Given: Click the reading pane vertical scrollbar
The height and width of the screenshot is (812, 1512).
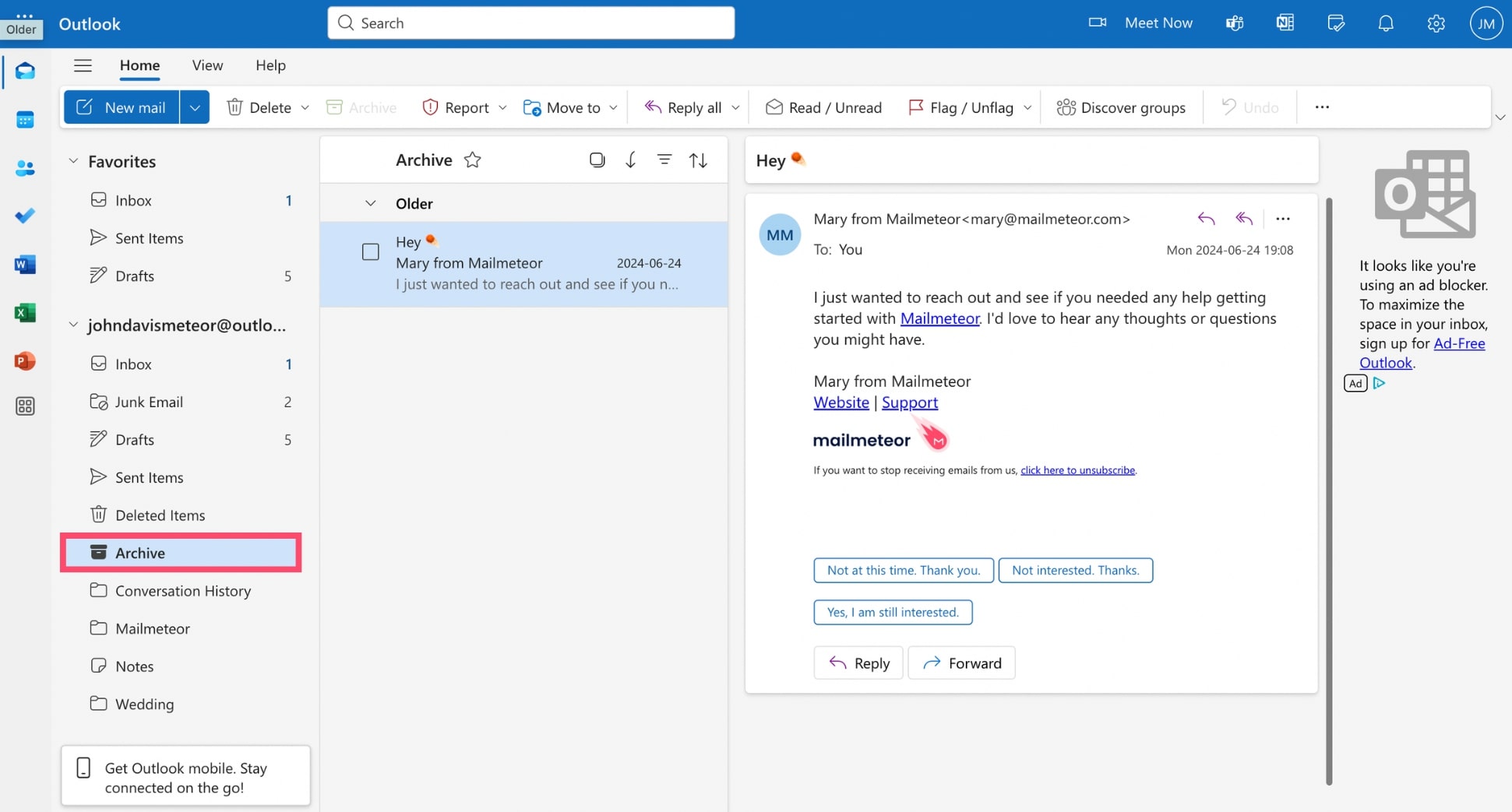Looking at the screenshot, I should tap(1329, 490).
